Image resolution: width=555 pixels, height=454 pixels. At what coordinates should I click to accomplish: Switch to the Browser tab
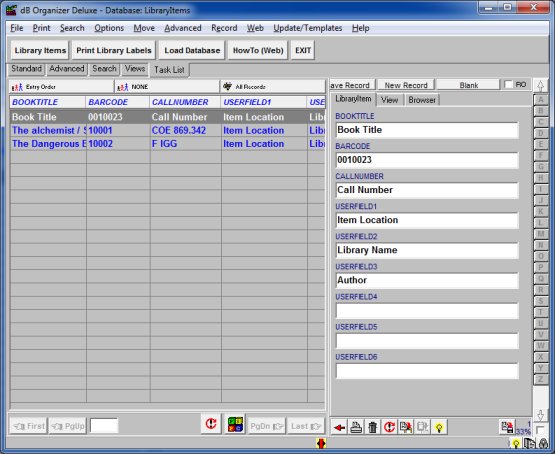coord(422,100)
